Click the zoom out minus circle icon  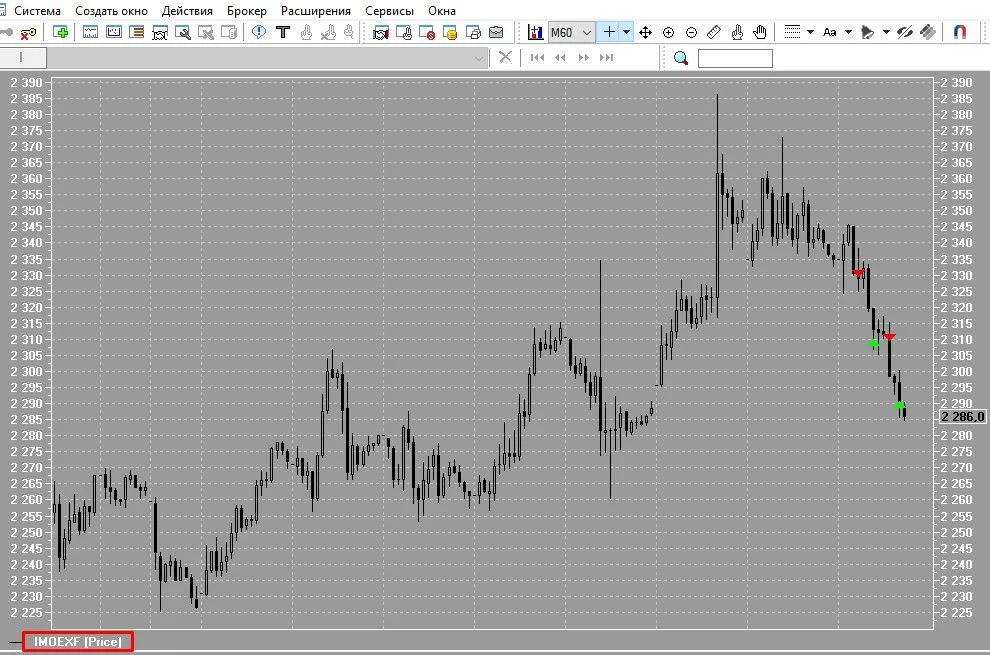point(691,32)
